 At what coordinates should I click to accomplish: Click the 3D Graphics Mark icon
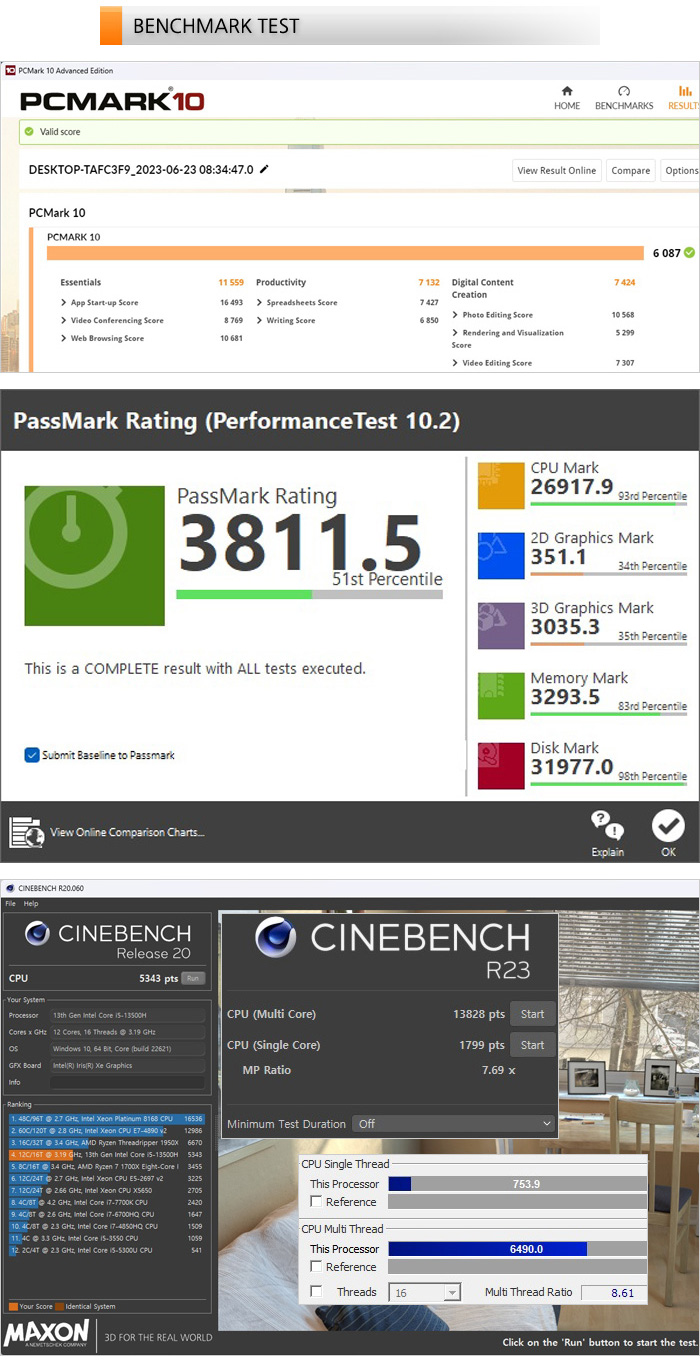pos(500,625)
